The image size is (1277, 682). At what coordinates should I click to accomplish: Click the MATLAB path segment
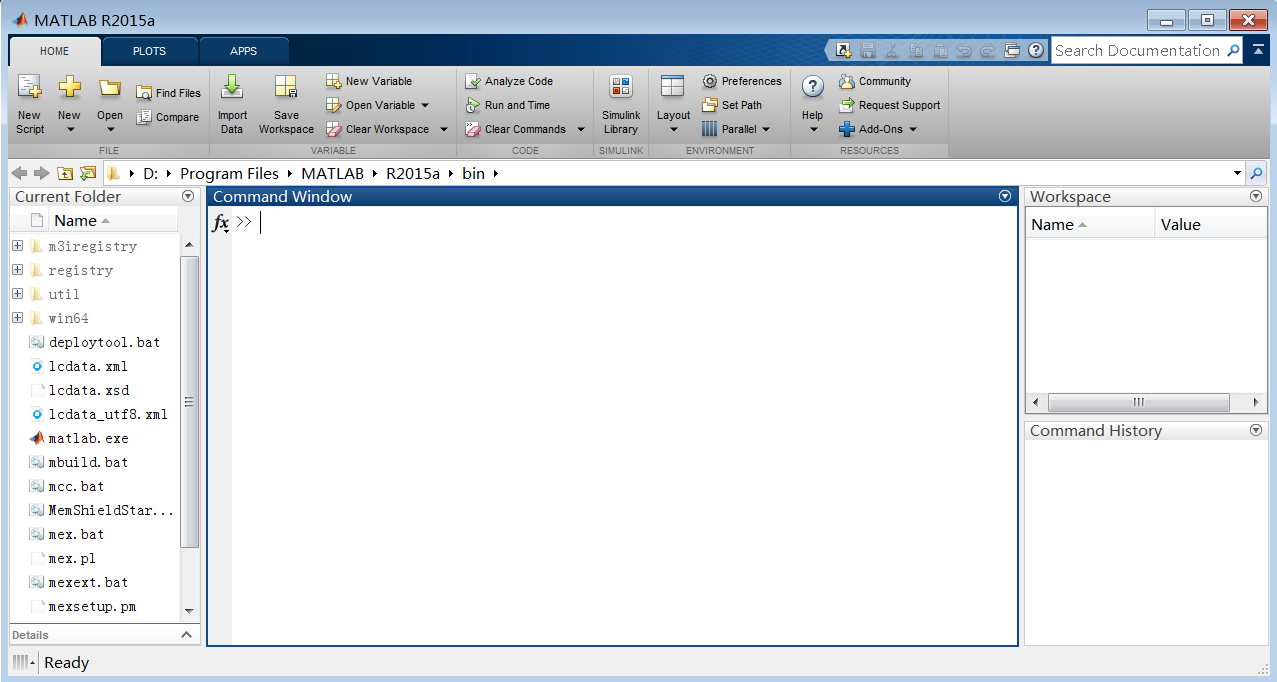click(x=334, y=173)
